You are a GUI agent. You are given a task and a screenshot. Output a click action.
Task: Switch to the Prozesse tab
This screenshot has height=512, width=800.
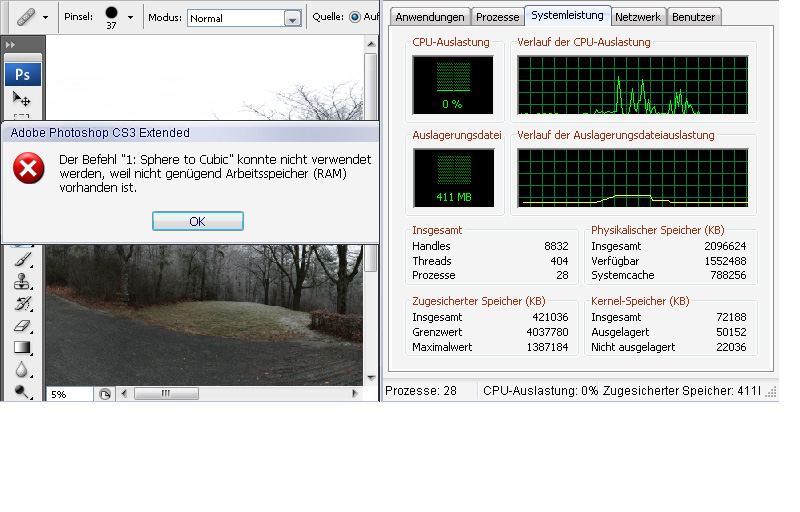coord(497,17)
